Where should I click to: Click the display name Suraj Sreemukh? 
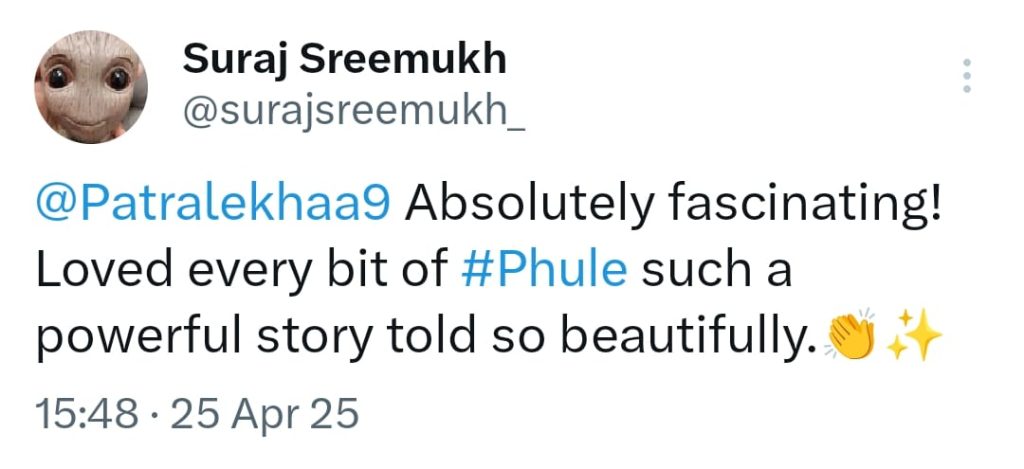click(x=344, y=60)
